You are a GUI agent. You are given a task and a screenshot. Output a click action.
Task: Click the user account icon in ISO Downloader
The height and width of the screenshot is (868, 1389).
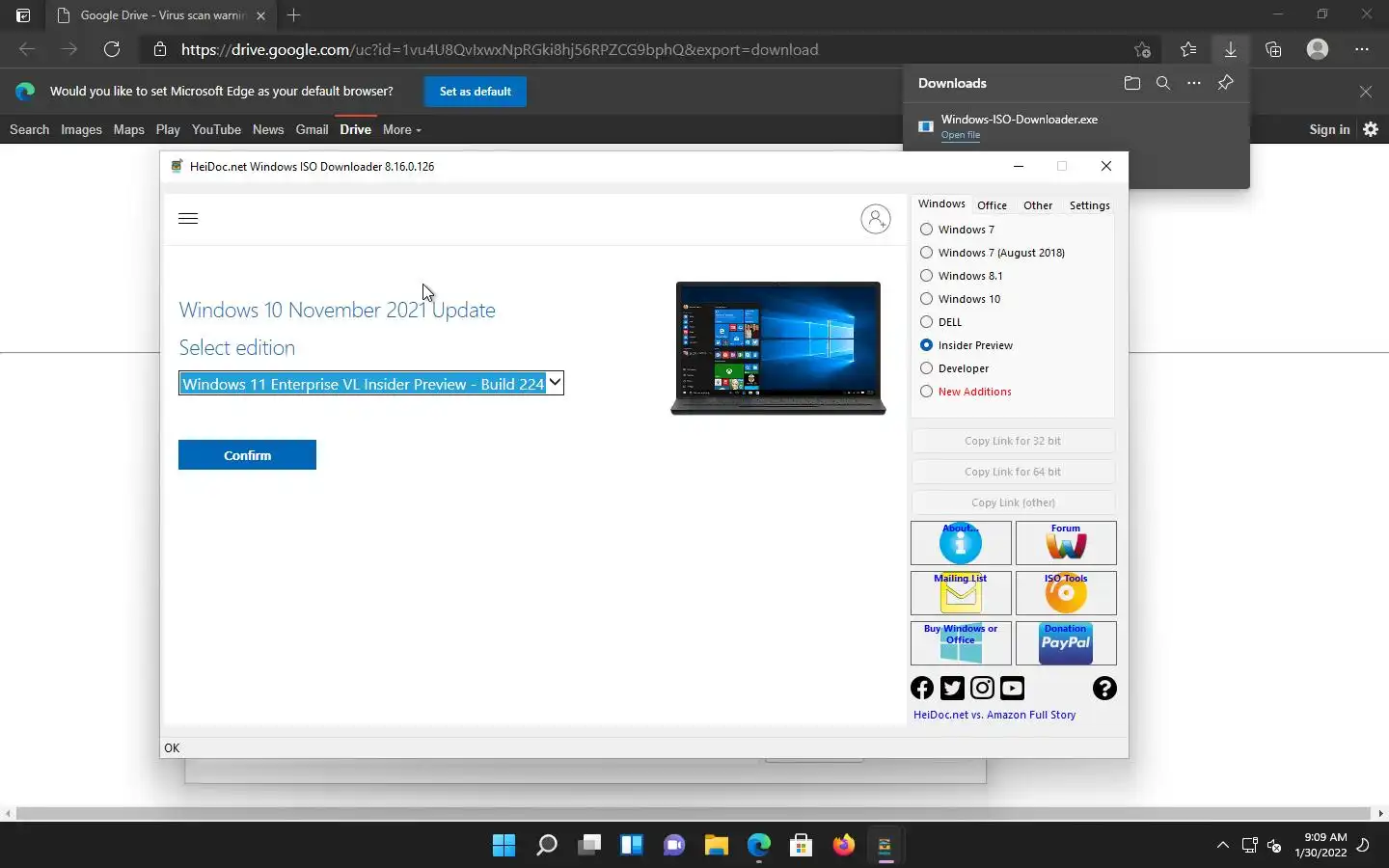click(876, 219)
